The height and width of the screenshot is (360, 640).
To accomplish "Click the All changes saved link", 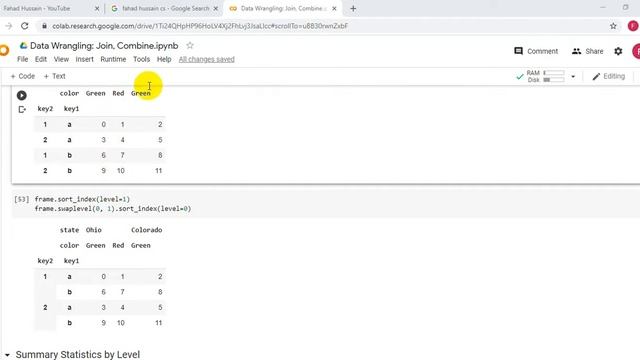I will pyautogui.click(x=207, y=59).
